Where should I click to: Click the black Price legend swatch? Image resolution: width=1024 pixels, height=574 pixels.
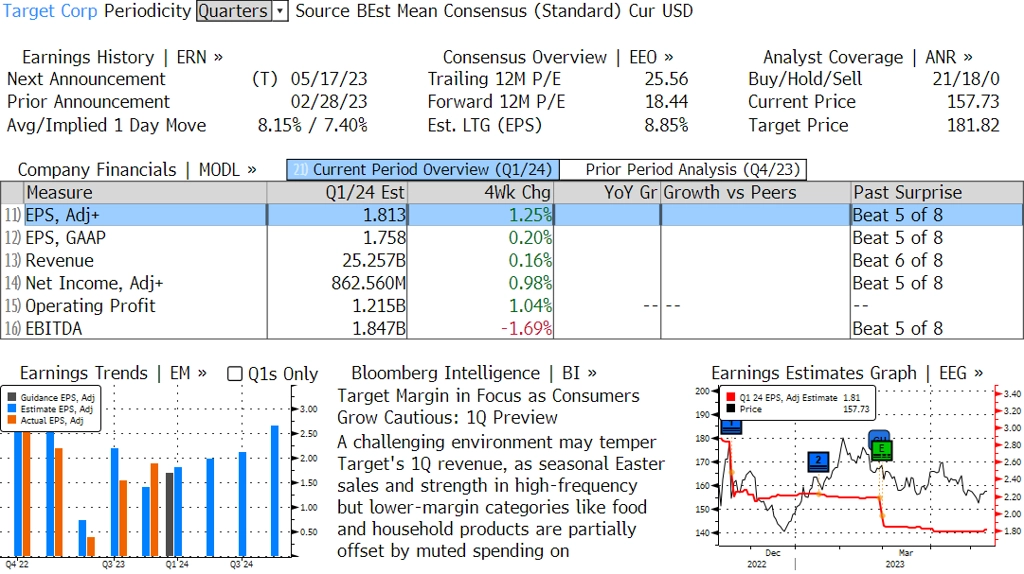(x=730, y=409)
